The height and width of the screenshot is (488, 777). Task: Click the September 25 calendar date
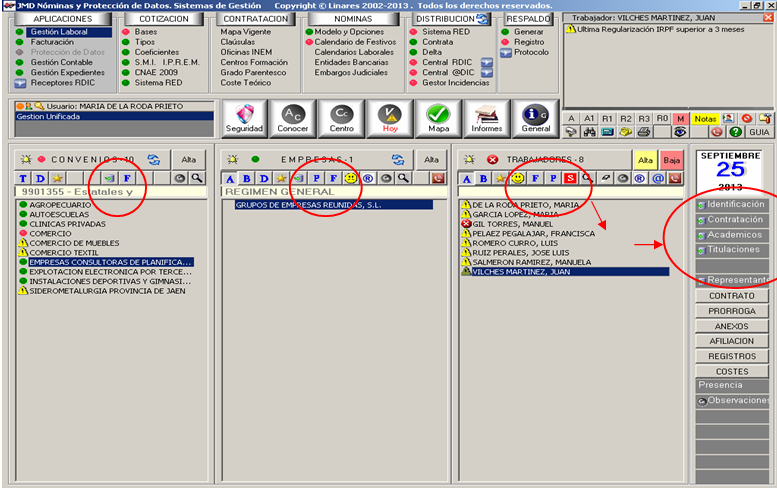(730, 170)
